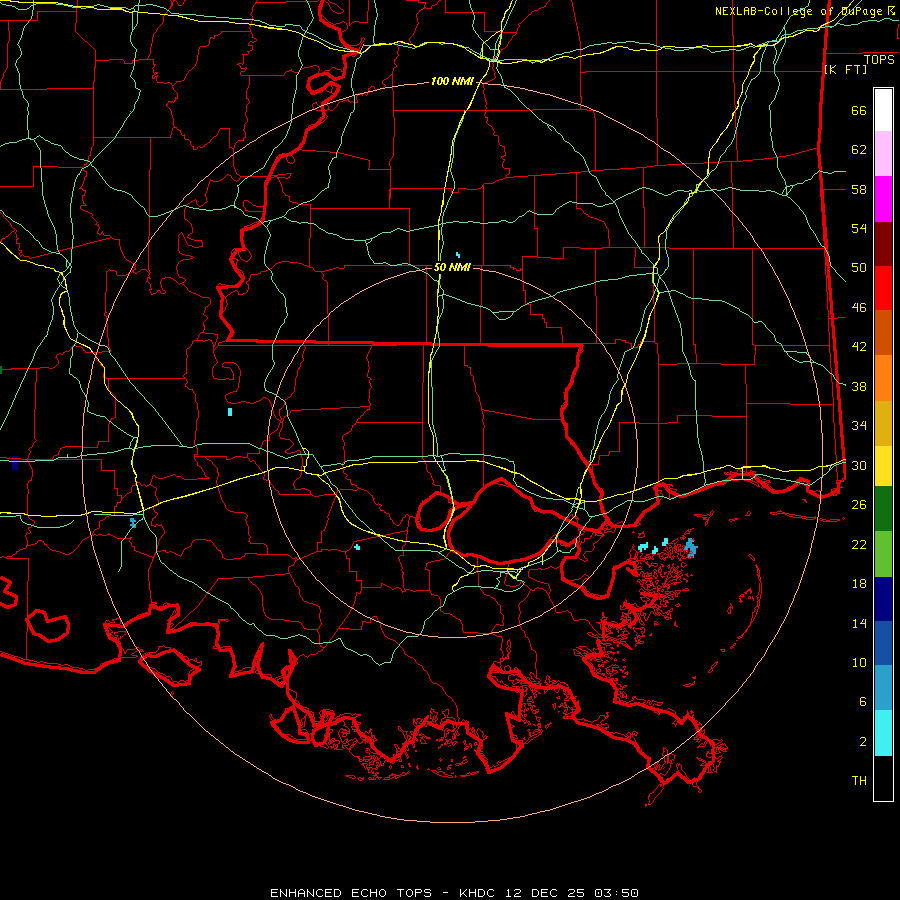This screenshot has height=900, width=900.
Task: Click the legend value "54"
Action: (859, 228)
